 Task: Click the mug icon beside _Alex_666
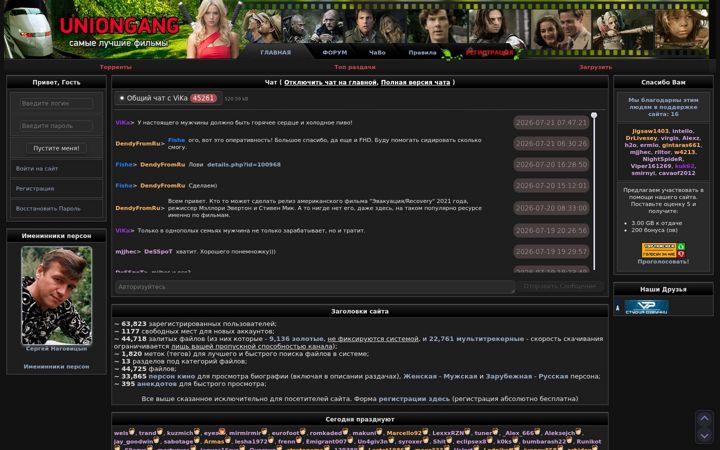pos(538,432)
